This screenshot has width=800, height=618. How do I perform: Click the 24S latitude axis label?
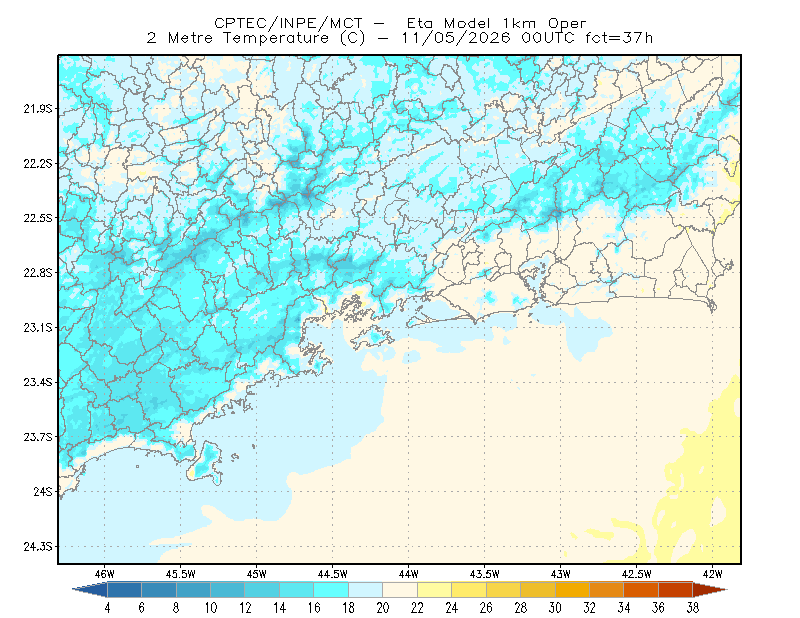point(43,492)
